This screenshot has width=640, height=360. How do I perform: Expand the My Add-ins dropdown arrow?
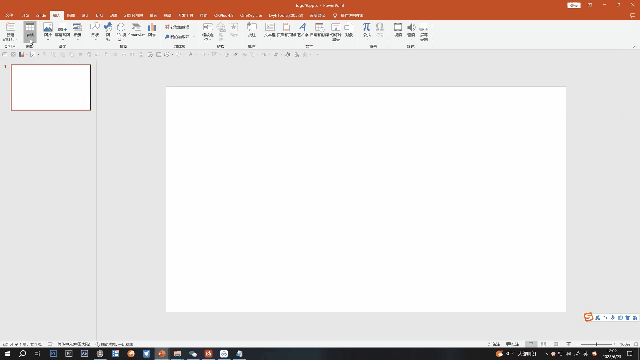point(193,37)
